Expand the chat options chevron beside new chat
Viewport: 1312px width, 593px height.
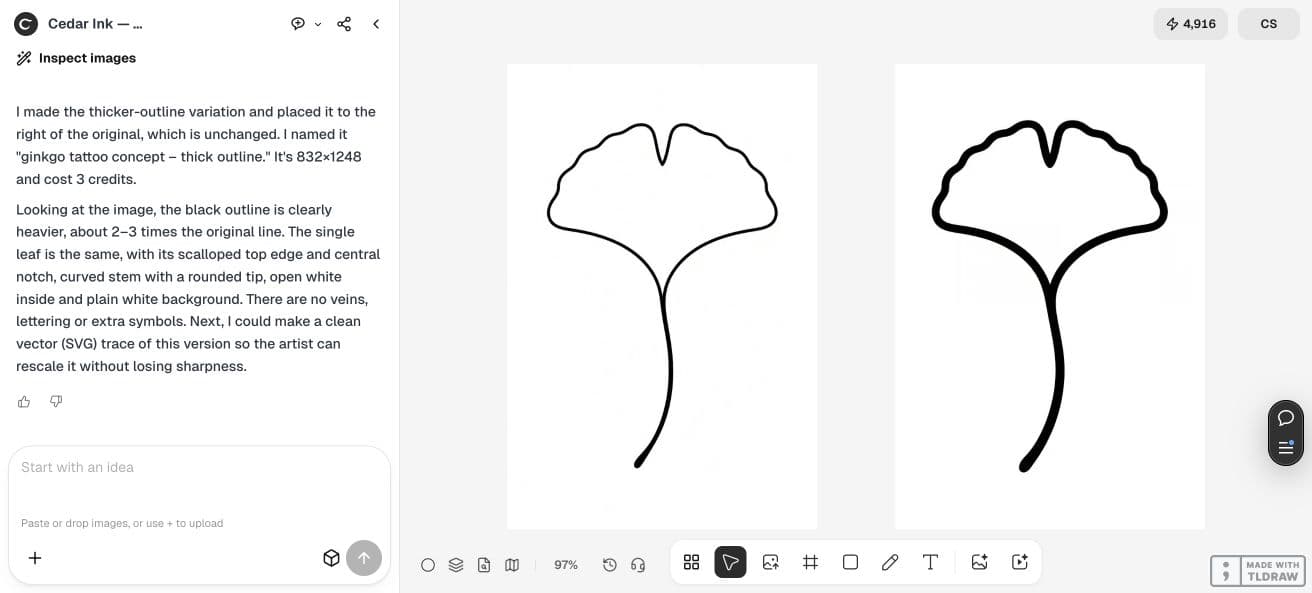(318, 24)
